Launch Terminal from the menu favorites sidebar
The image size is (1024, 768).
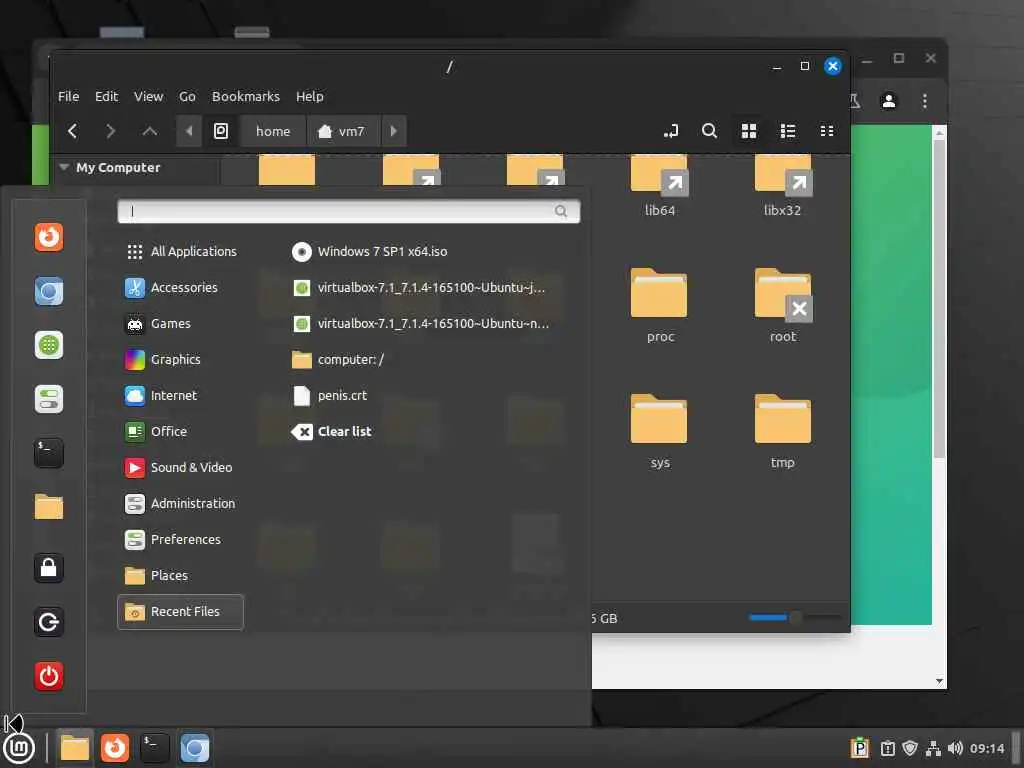[49, 453]
